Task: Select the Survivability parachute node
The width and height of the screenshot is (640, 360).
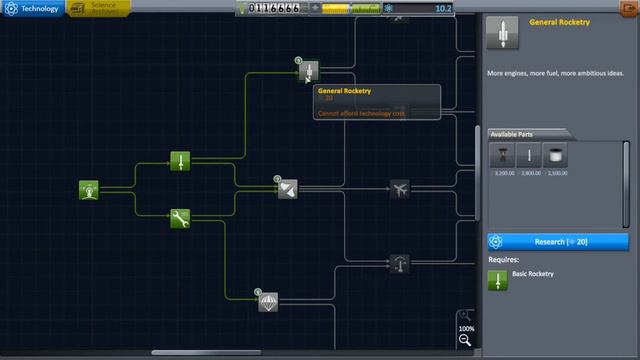Action: (268, 302)
